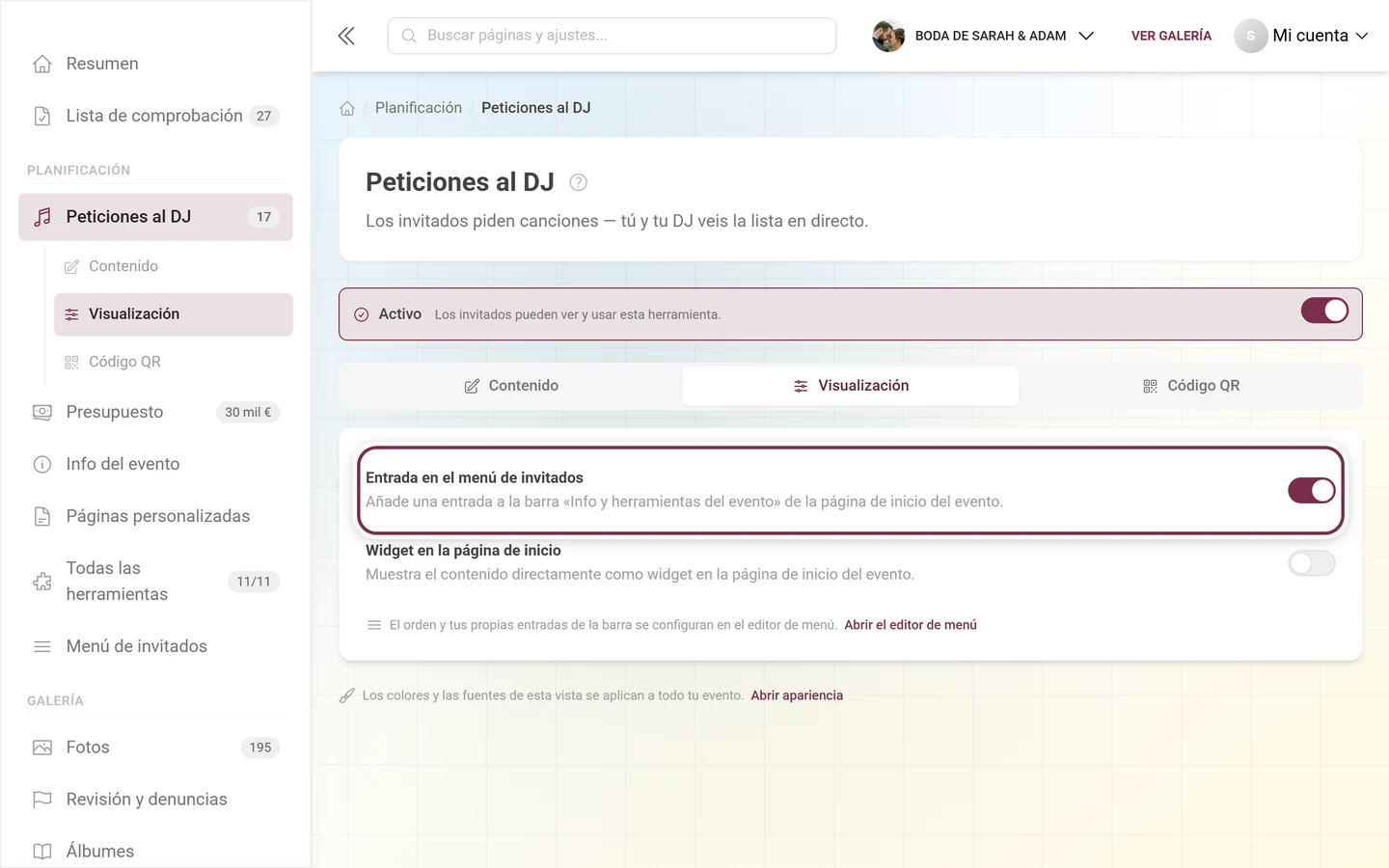Toggle the Activo tool switch off
The image size is (1389, 868).
[1324, 311]
